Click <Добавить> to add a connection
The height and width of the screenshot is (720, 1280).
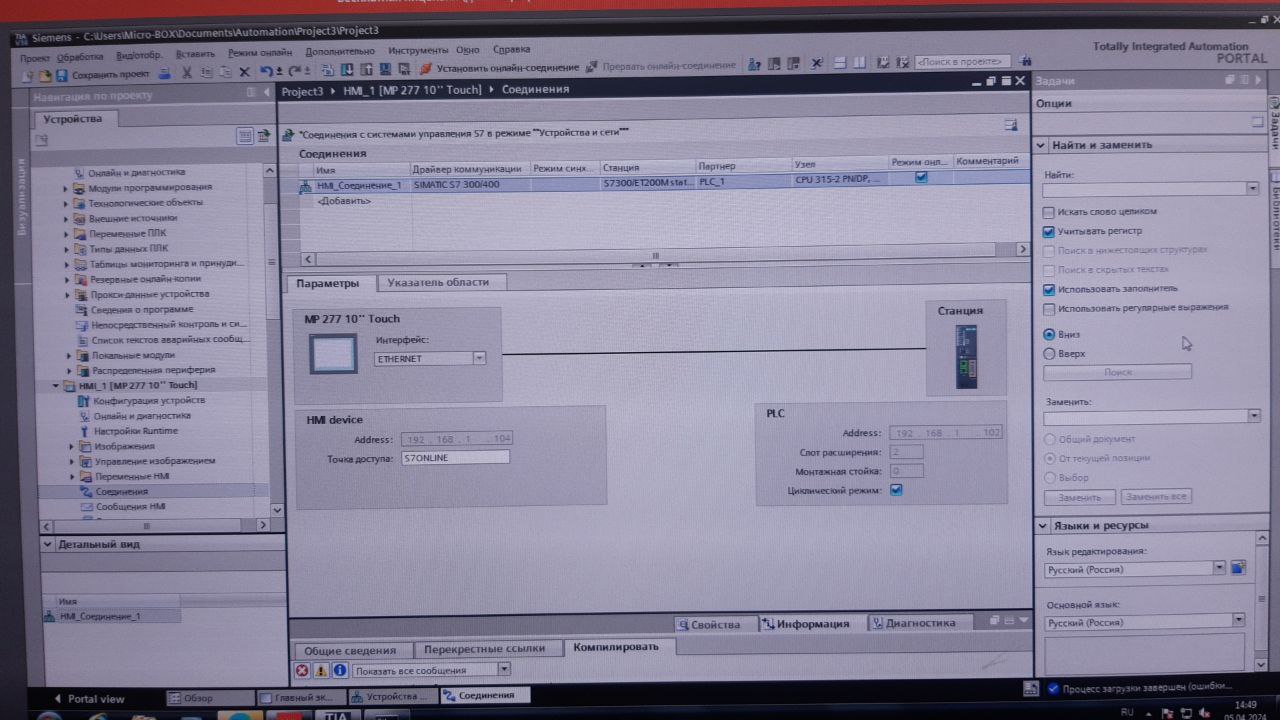[344, 201]
